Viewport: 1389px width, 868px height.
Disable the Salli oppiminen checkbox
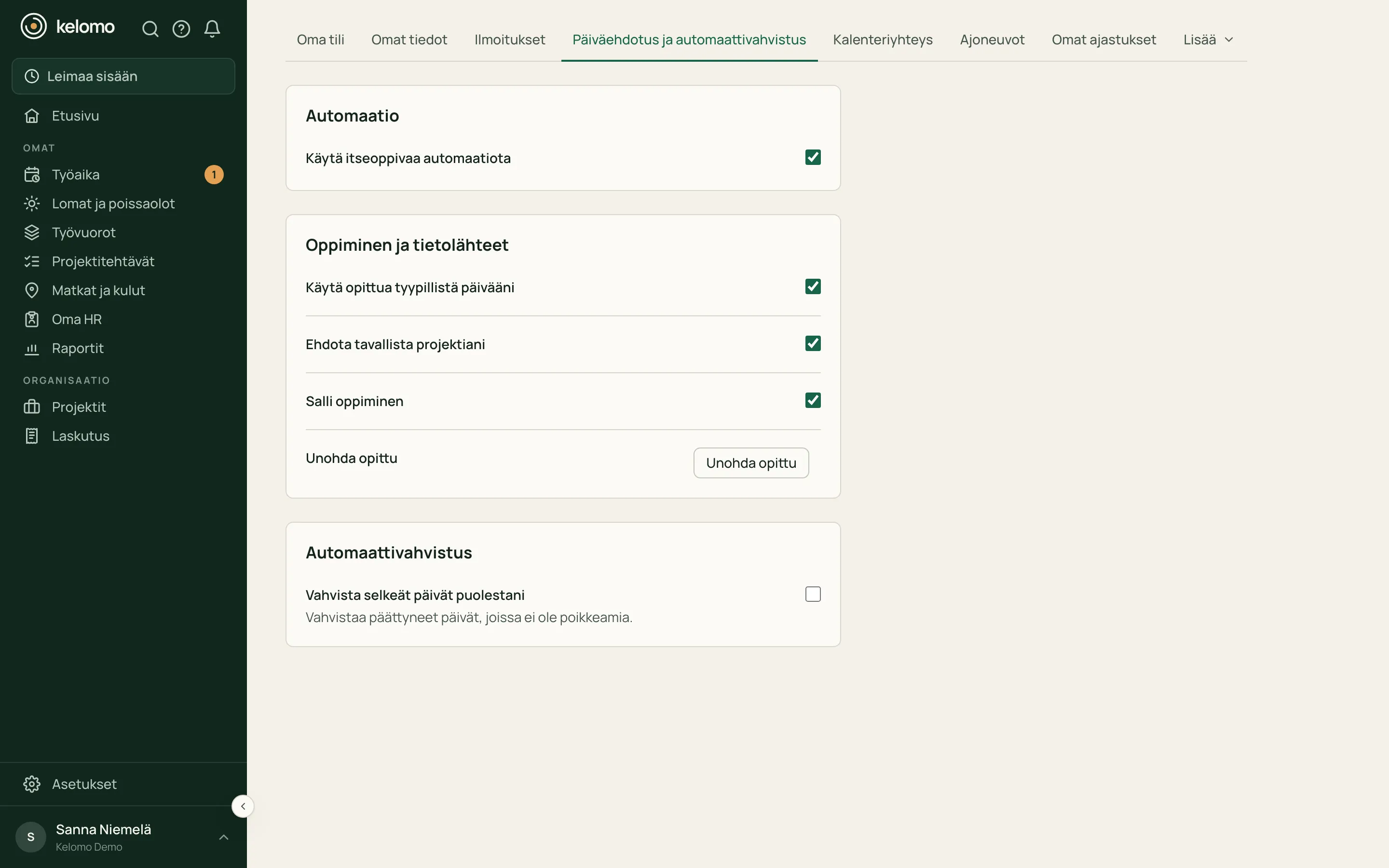tap(813, 400)
